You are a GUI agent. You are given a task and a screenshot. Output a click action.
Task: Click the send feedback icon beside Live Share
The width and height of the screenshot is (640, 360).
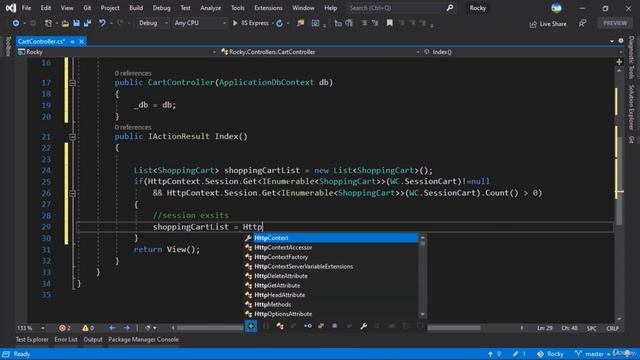coord(582,24)
